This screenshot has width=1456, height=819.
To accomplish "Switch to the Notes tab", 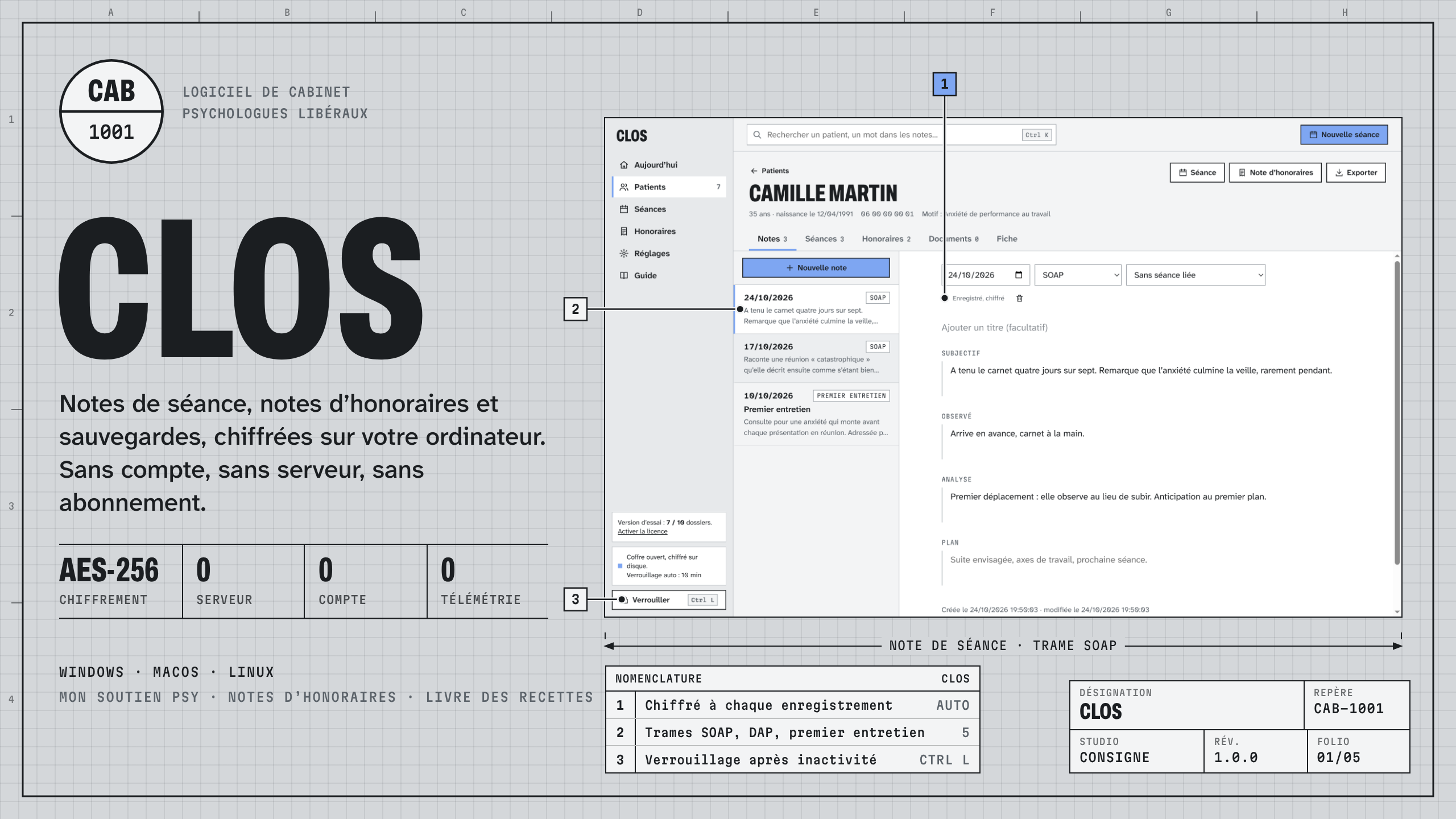I will pos(772,239).
